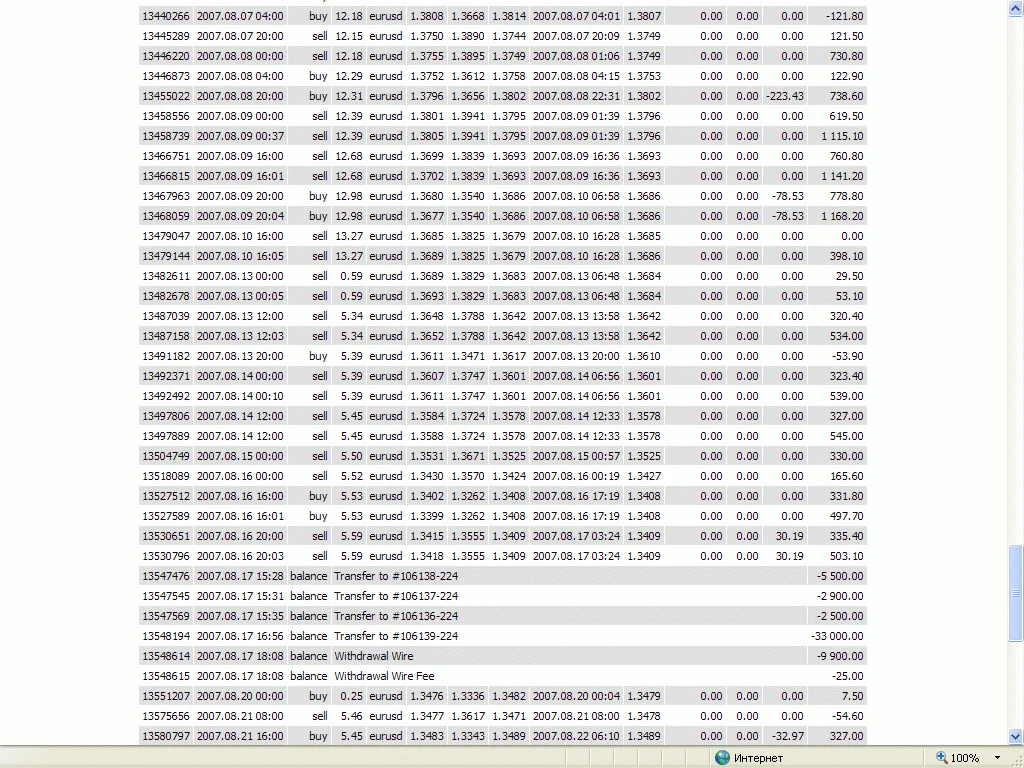The height and width of the screenshot is (768, 1024).
Task: Open the 100% zoom level dropdown arrow
Action: point(997,758)
